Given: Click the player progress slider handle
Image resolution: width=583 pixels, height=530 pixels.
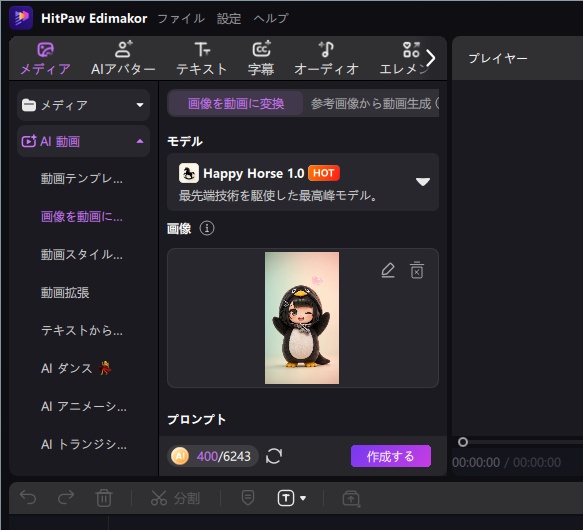Looking at the screenshot, I should (x=463, y=442).
